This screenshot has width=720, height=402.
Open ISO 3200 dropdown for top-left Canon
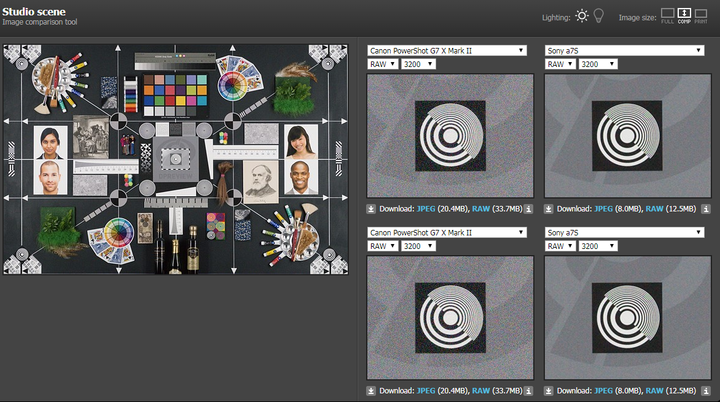point(418,64)
